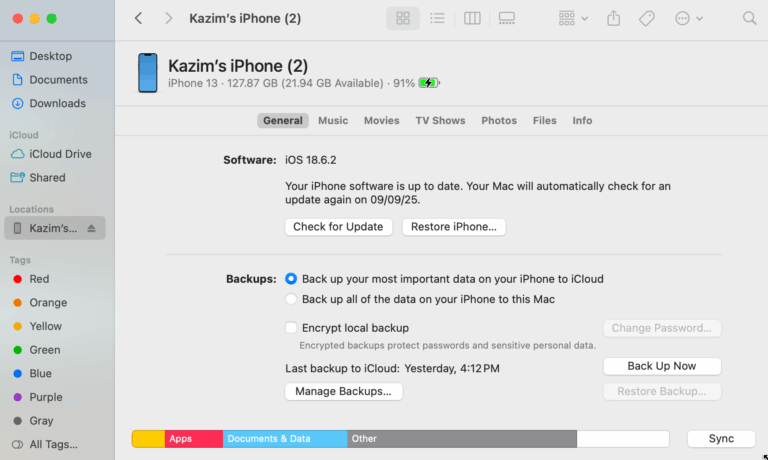Click the Other storage bar segment
The height and width of the screenshot is (460, 768).
[x=462, y=439]
